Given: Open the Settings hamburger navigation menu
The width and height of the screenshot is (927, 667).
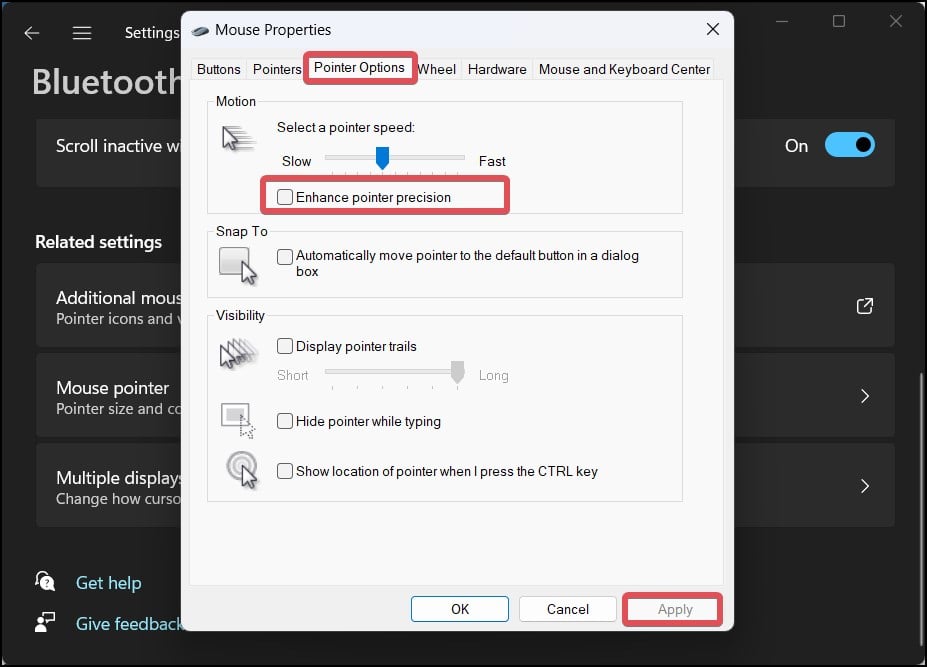Looking at the screenshot, I should click(82, 33).
